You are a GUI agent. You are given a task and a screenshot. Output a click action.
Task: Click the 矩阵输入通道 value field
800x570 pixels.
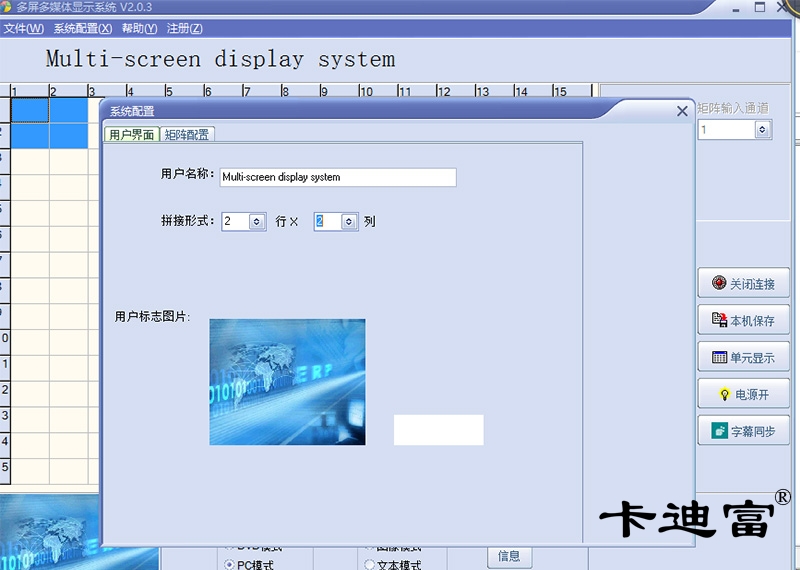[x=727, y=130]
